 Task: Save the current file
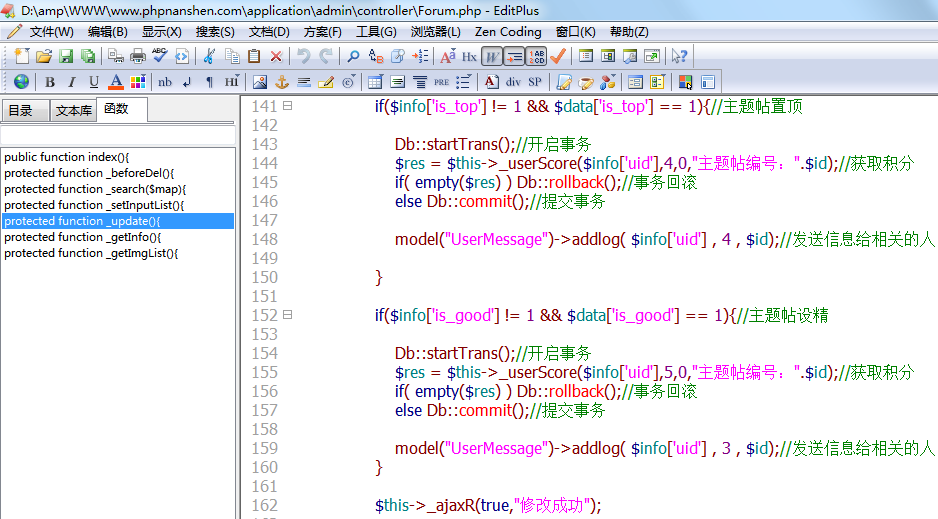66,56
